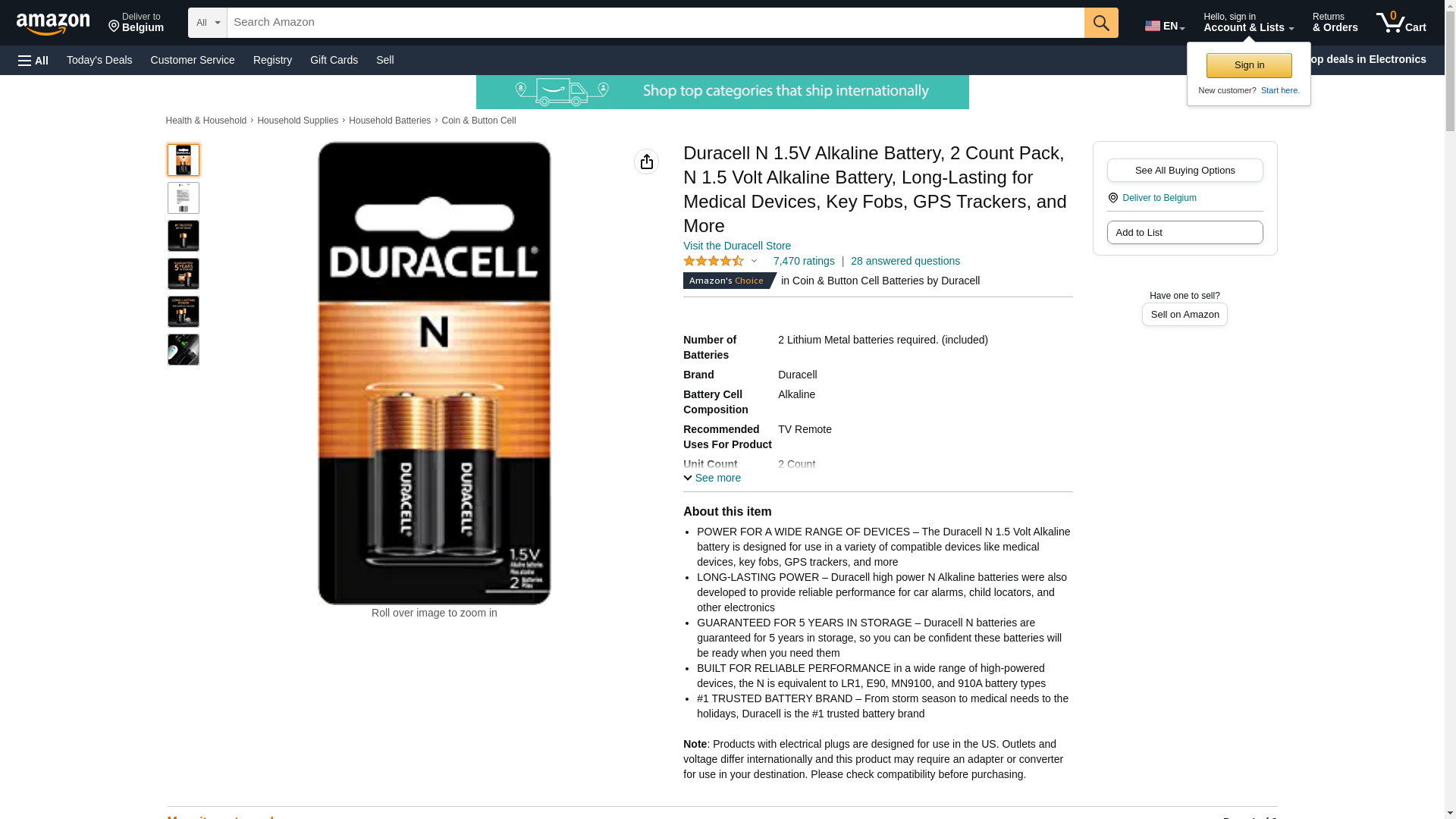Visit the Duracell Store link
Viewport: 1456px width, 819px height.
pos(737,246)
